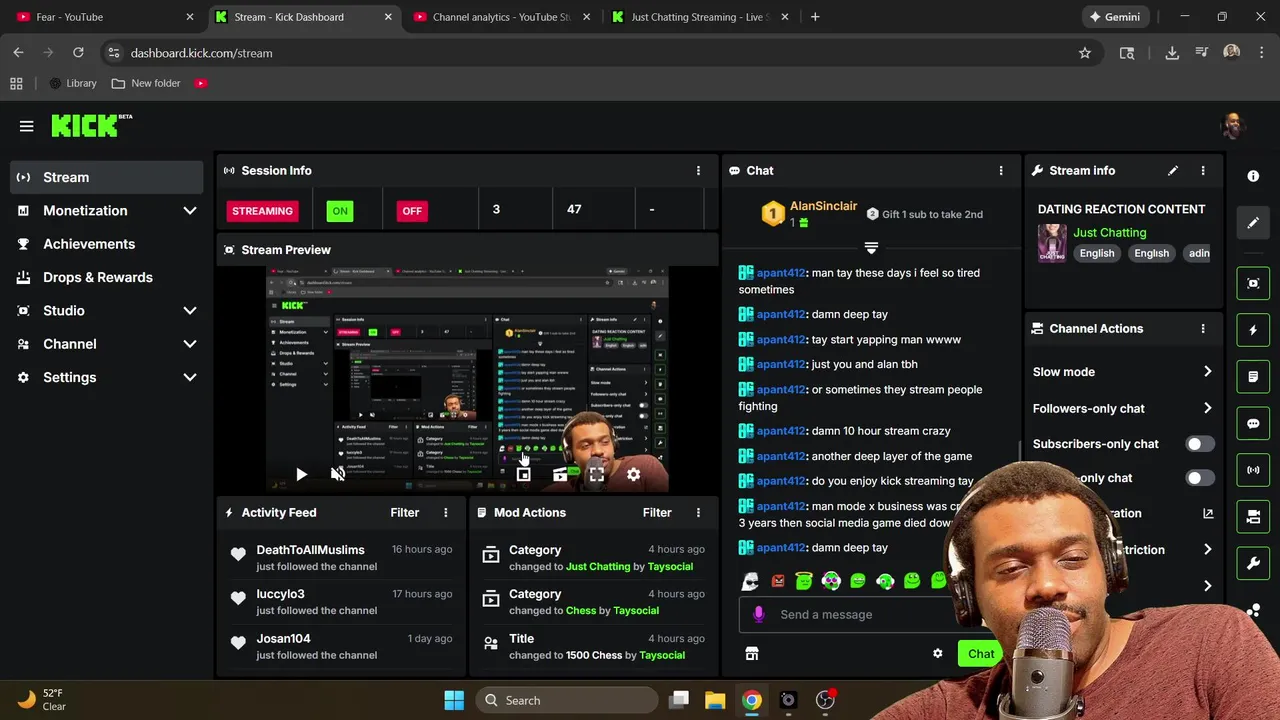The width and height of the screenshot is (1280, 720).
Task: Select Stream in left sidebar
Action: (107, 177)
